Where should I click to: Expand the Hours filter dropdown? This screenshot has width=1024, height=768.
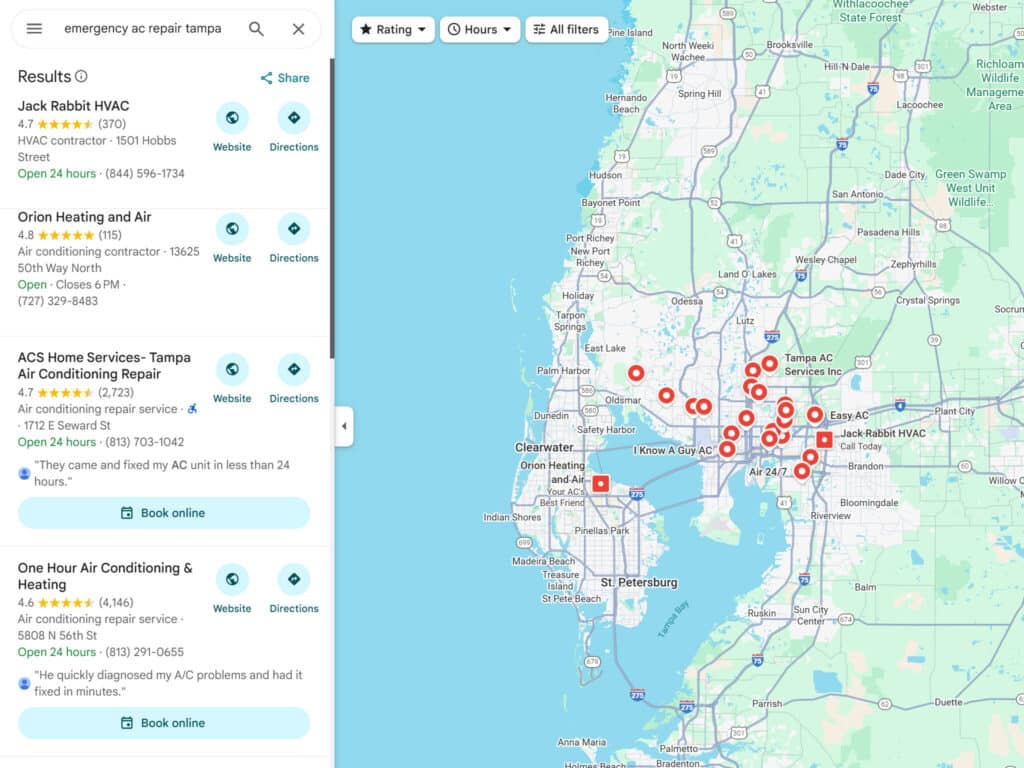coord(480,30)
